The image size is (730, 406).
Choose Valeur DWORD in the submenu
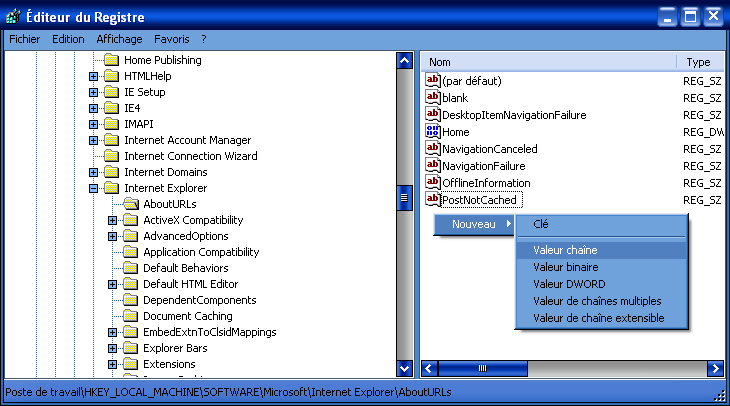[x=601, y=284]
